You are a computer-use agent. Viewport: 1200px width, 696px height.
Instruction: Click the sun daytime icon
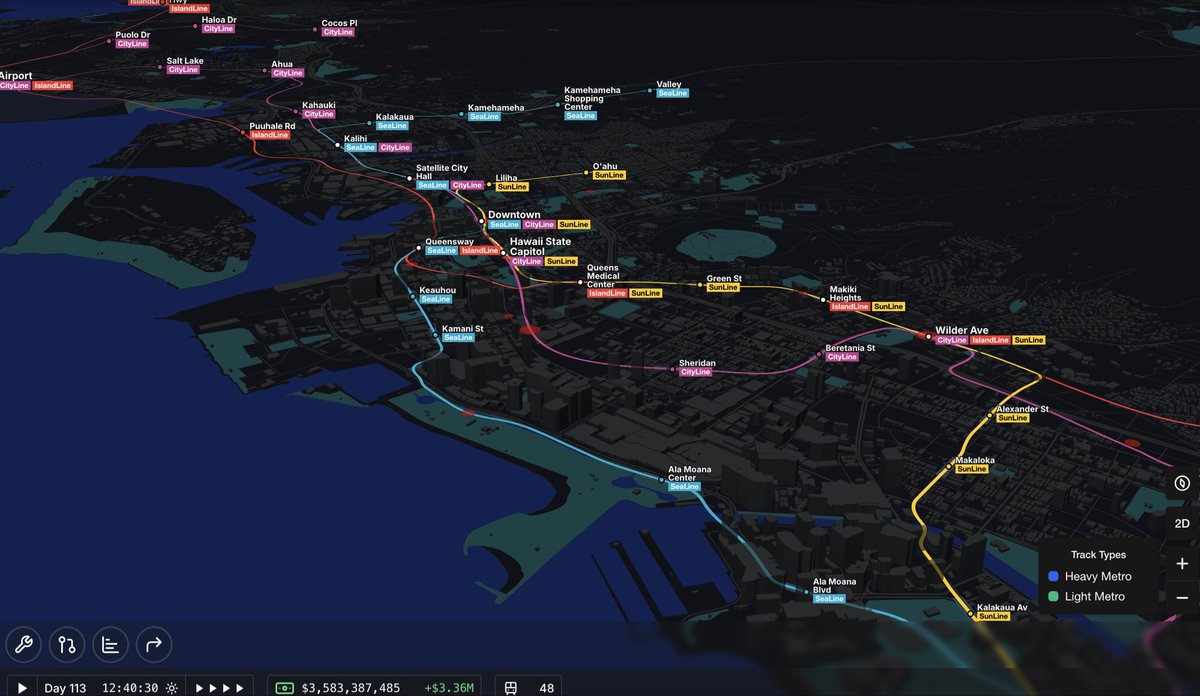click(171, 688)
